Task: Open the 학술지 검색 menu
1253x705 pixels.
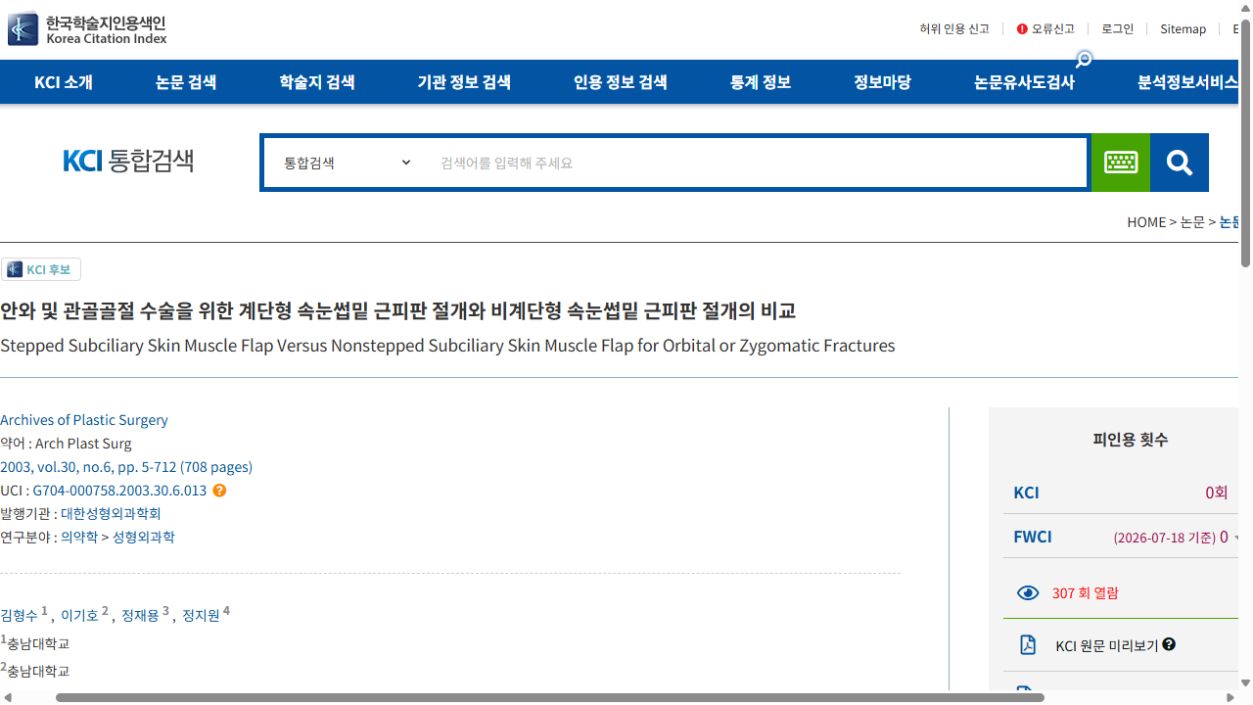Action: [x=317, y=82]
